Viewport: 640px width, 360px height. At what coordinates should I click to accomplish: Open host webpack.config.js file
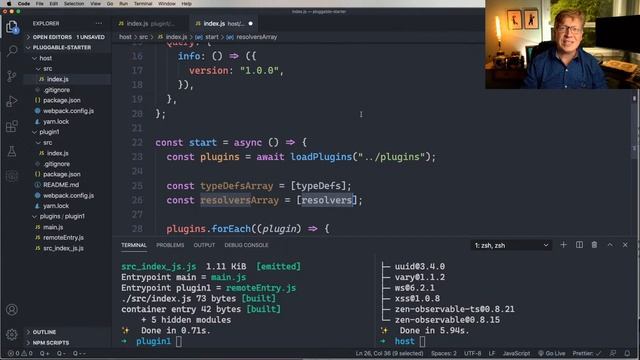68,111
